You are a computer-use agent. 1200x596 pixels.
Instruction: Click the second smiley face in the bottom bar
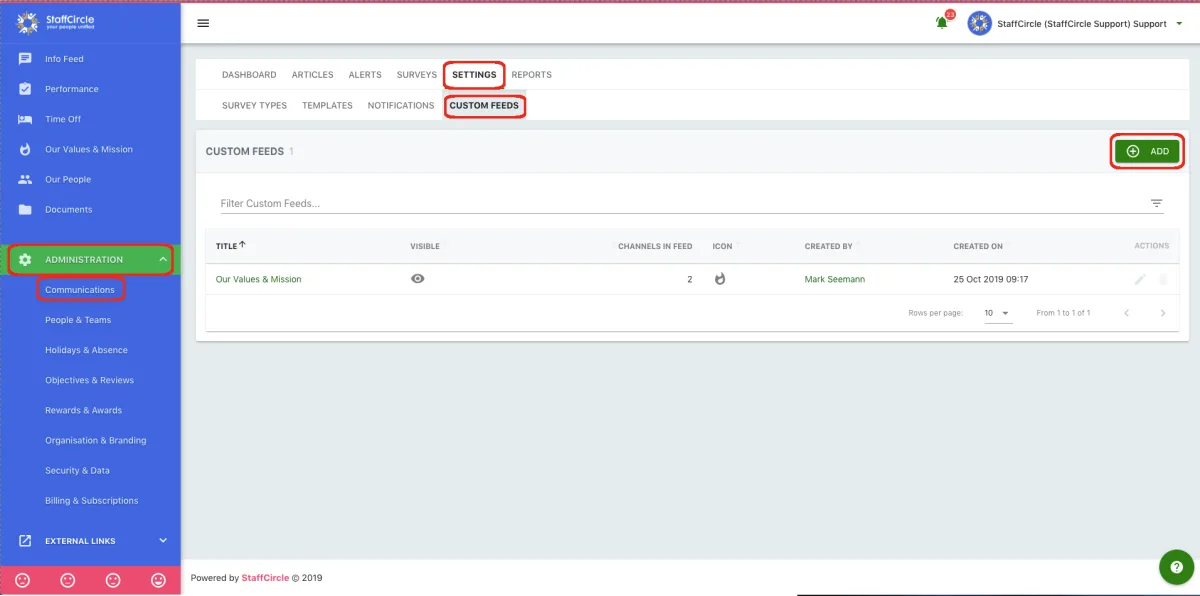(x=68, y=580)
